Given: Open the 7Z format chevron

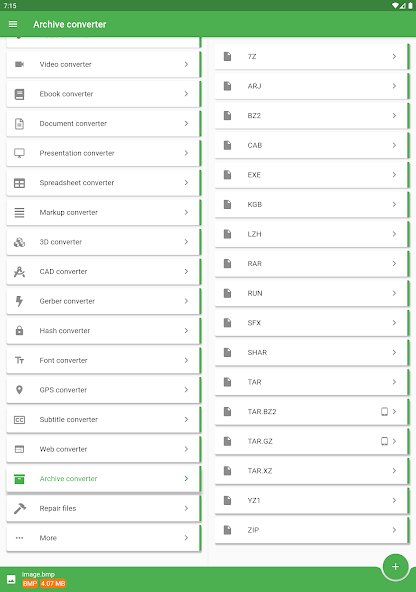Looking at the screenshot, I should point(394,56).
